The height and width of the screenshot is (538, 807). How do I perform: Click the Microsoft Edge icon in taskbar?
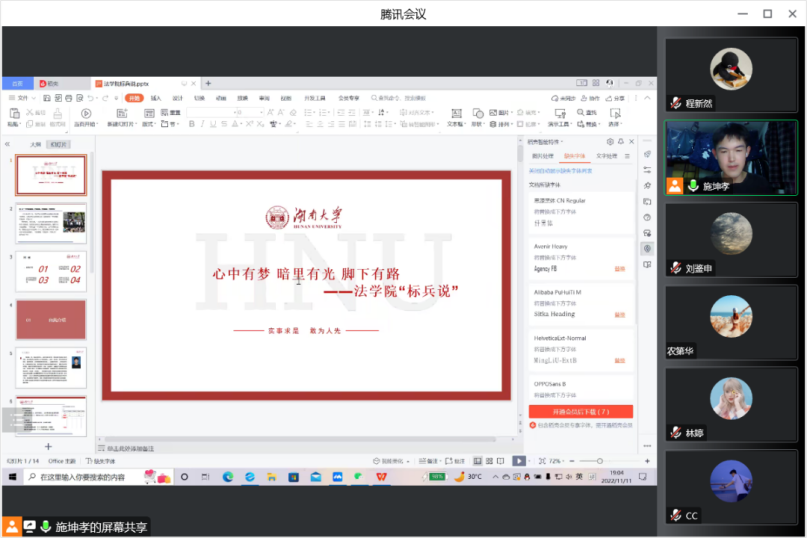click(228, 477)
